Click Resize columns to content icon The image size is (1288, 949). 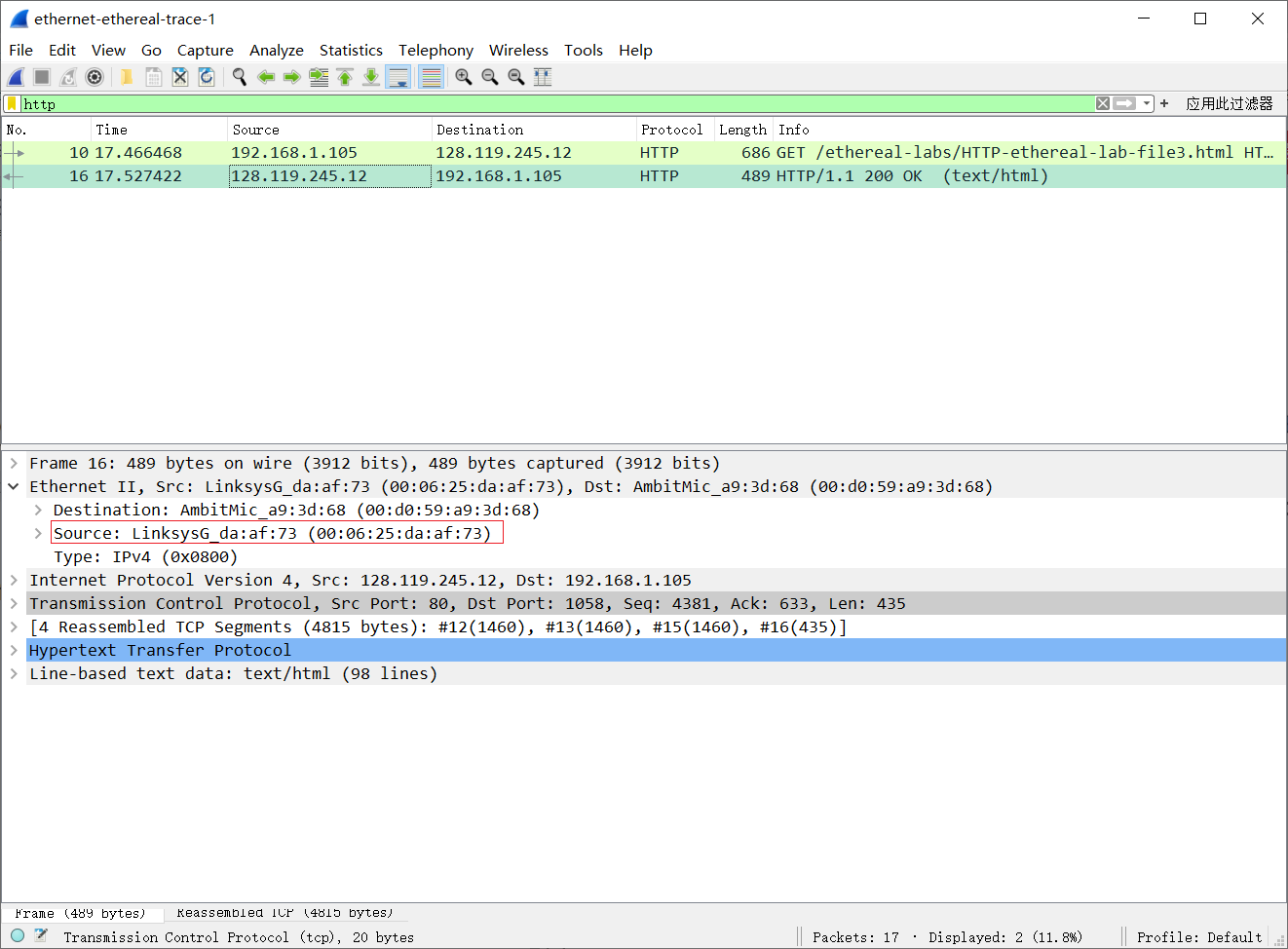tap(543, 77)
